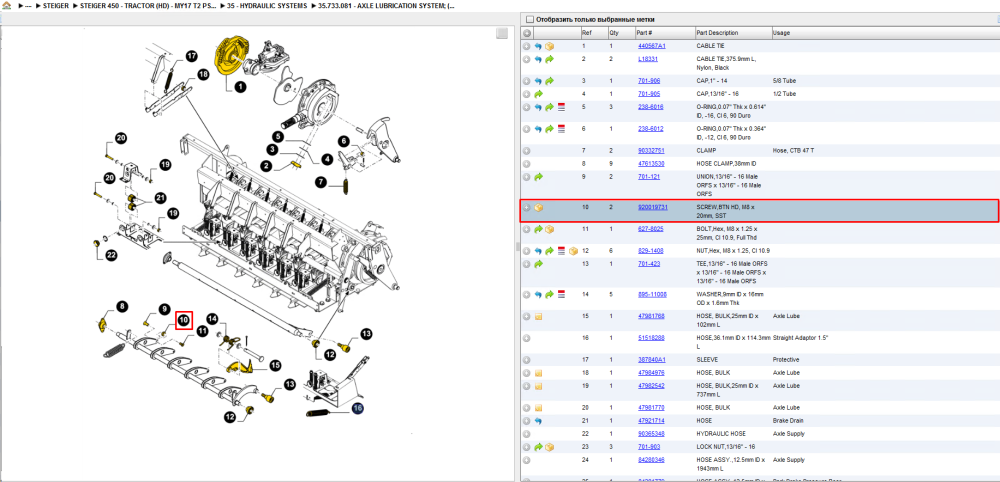Click the yellow note icon for hose 47982542

[538, 386]
